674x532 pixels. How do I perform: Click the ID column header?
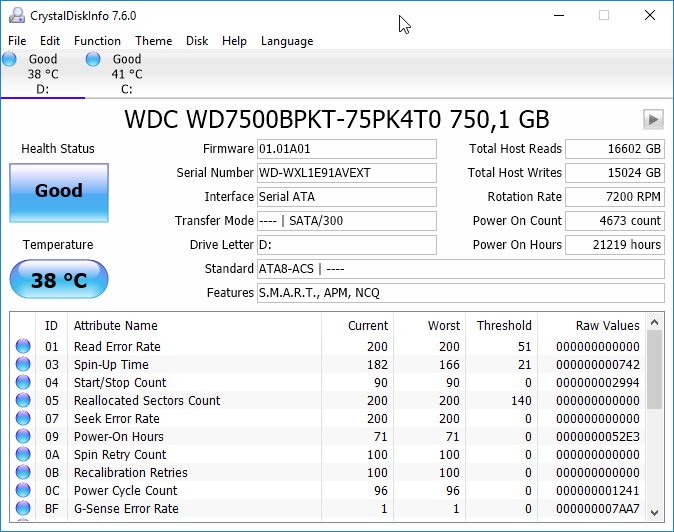click(51, 326)
